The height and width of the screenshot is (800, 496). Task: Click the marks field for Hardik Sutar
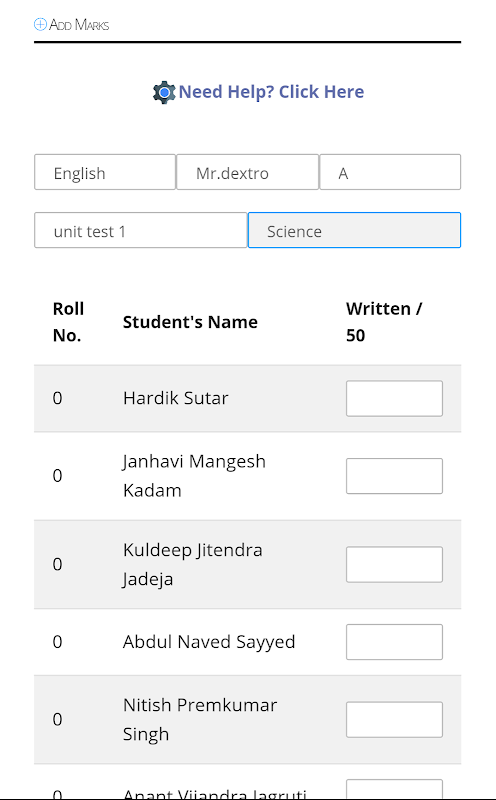394,398
